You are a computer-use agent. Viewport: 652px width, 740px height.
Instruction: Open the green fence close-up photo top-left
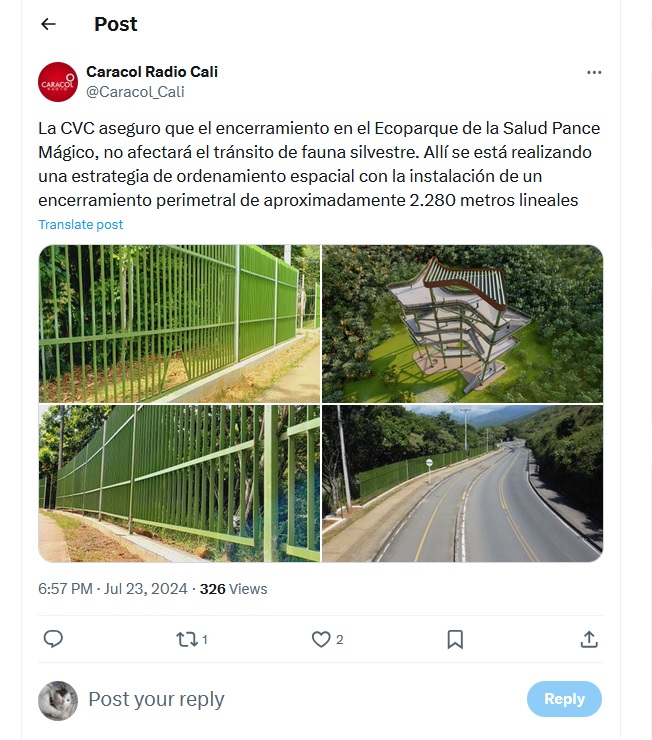point(179,324)
